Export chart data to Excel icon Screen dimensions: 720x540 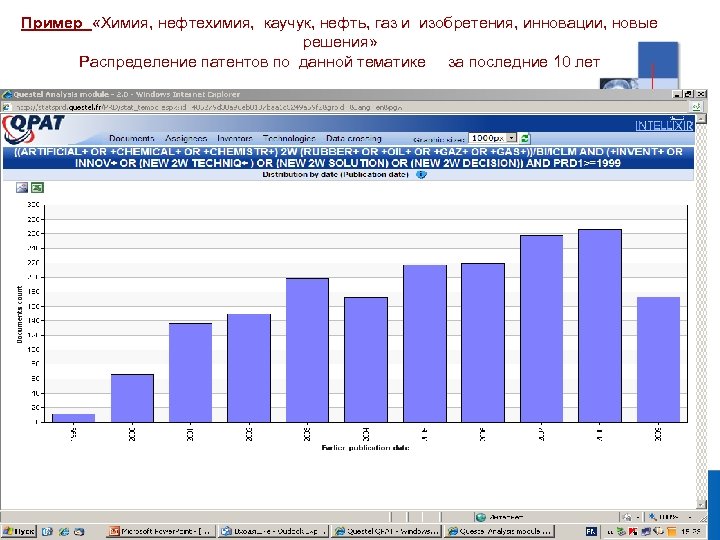37,187
